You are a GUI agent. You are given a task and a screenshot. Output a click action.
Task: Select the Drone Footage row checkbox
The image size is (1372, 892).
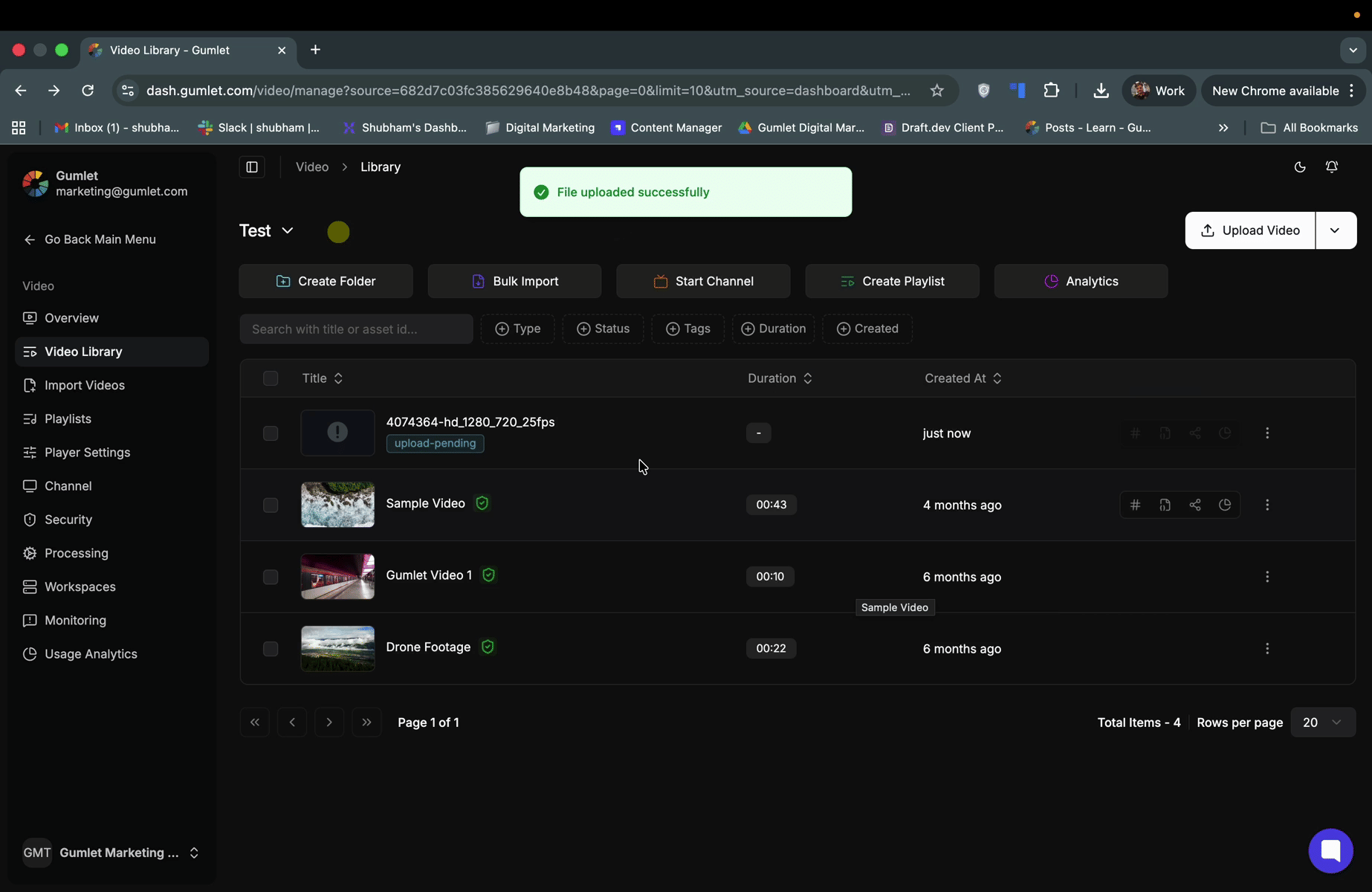tap(271, 649)
